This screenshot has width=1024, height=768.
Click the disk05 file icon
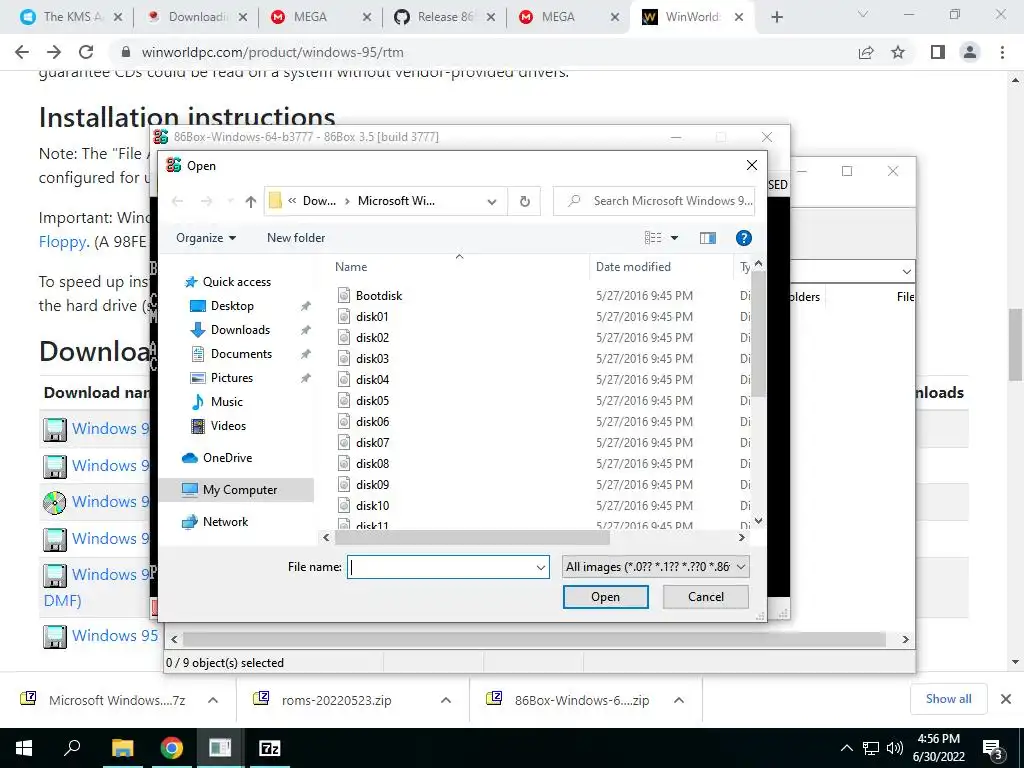click(344, 400)
